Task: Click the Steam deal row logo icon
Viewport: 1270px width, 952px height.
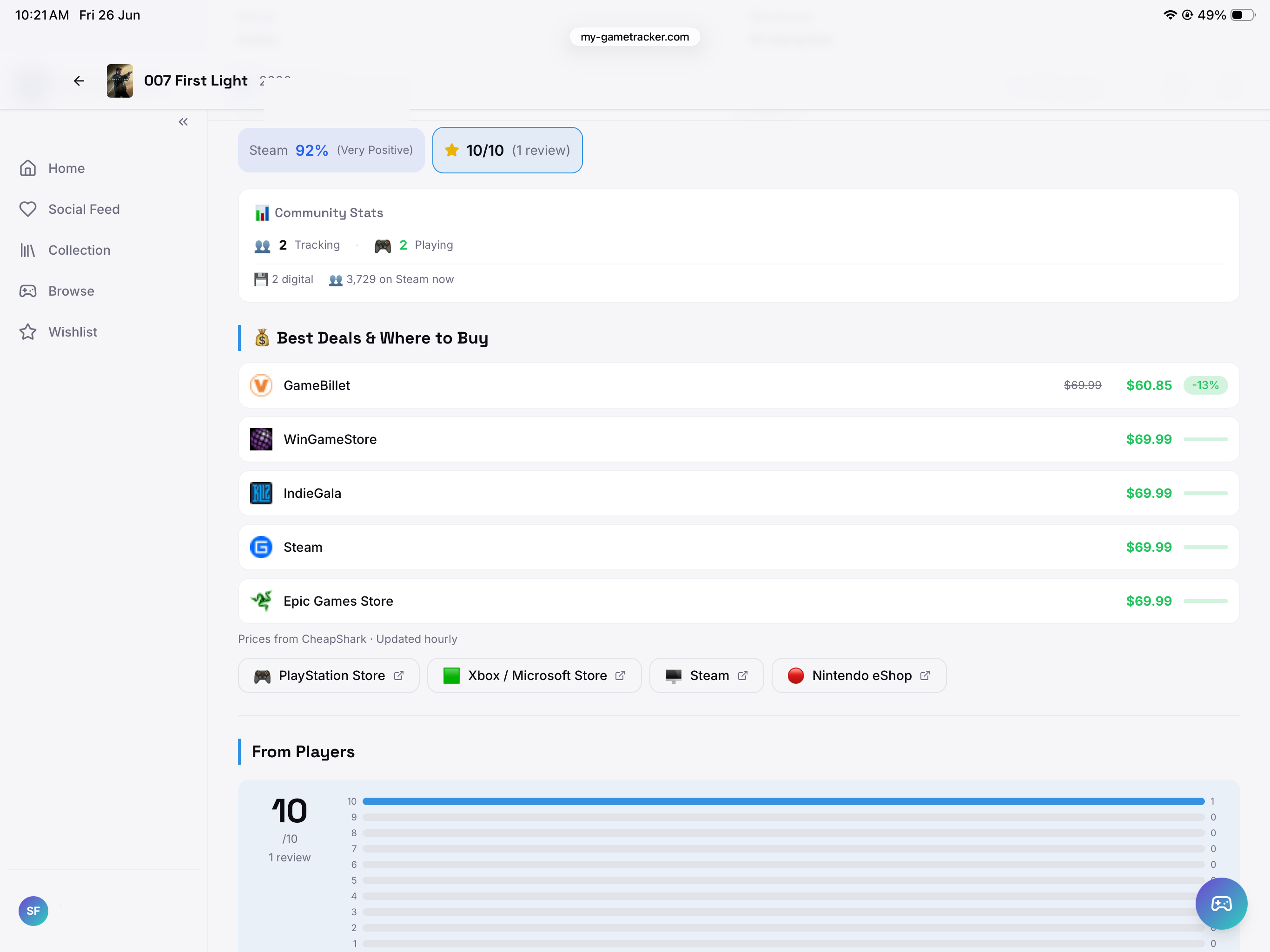Action: pyautogui.click(x=261, y=547)
